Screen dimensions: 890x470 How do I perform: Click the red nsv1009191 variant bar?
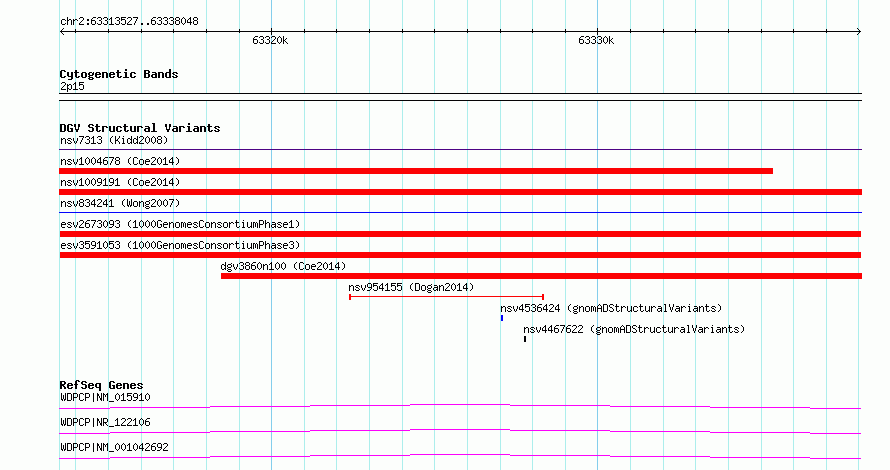coord(460,192)
